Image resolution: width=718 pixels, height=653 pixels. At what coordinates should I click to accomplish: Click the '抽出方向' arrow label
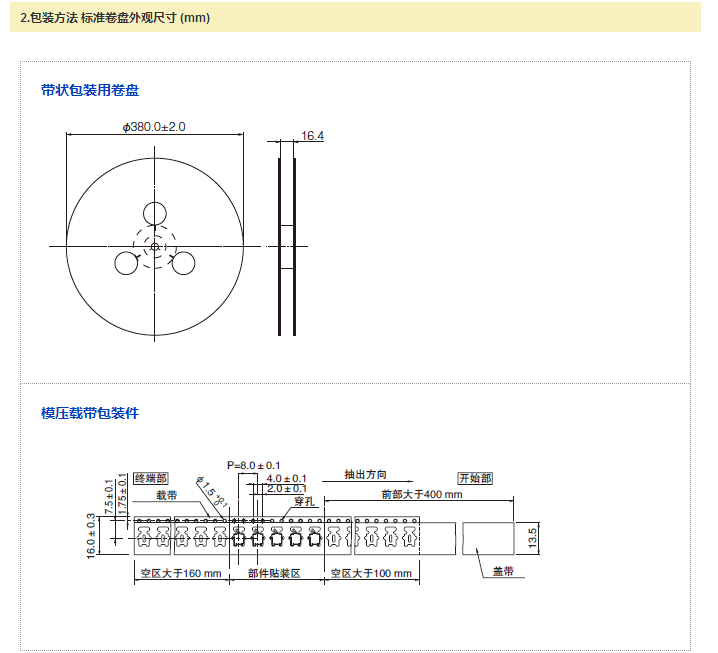pyautogui.click(x=364, y=475)
